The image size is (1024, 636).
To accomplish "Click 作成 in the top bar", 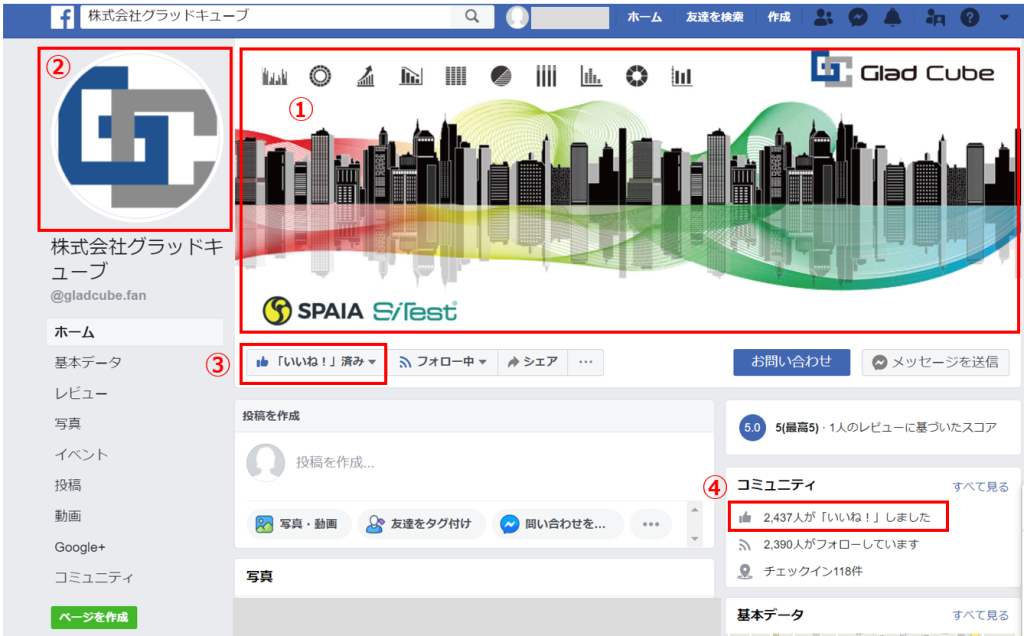I will click(778, 18).
